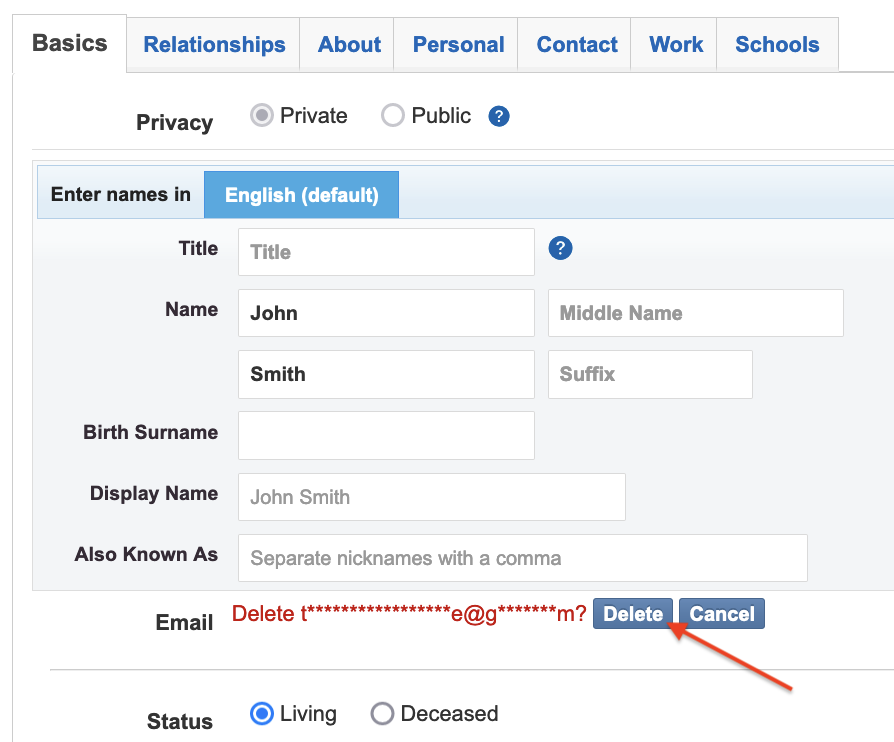The image size is (894, 742).
Task: Switch to the Work tab
Action: click(676, 44)
